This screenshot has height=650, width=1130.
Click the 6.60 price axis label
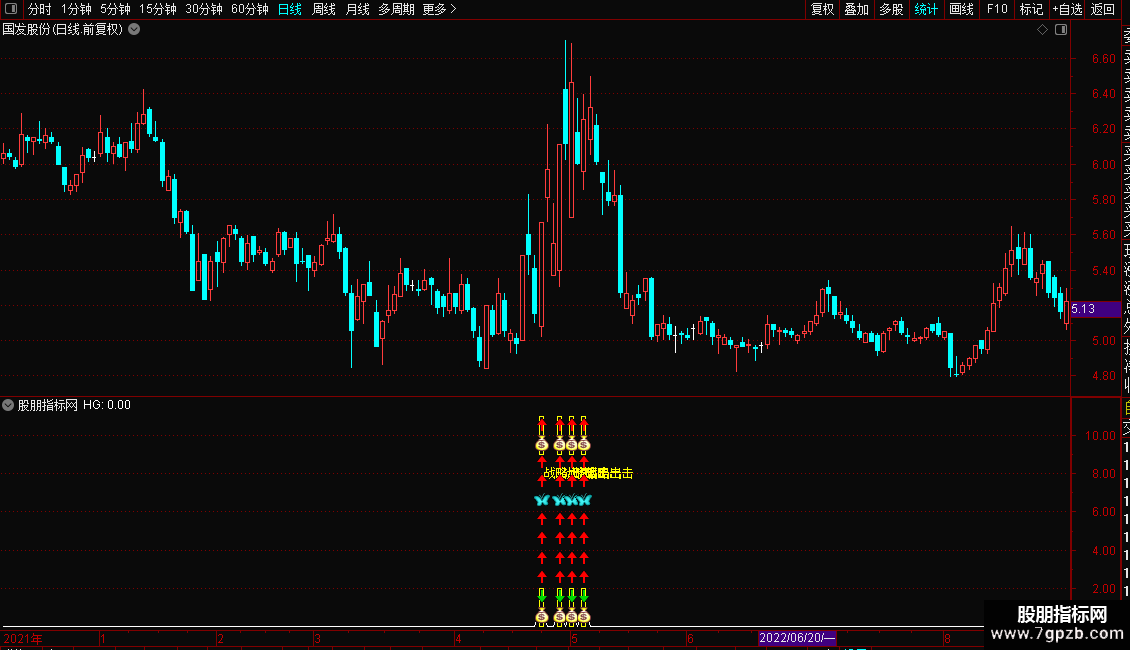1103,58
